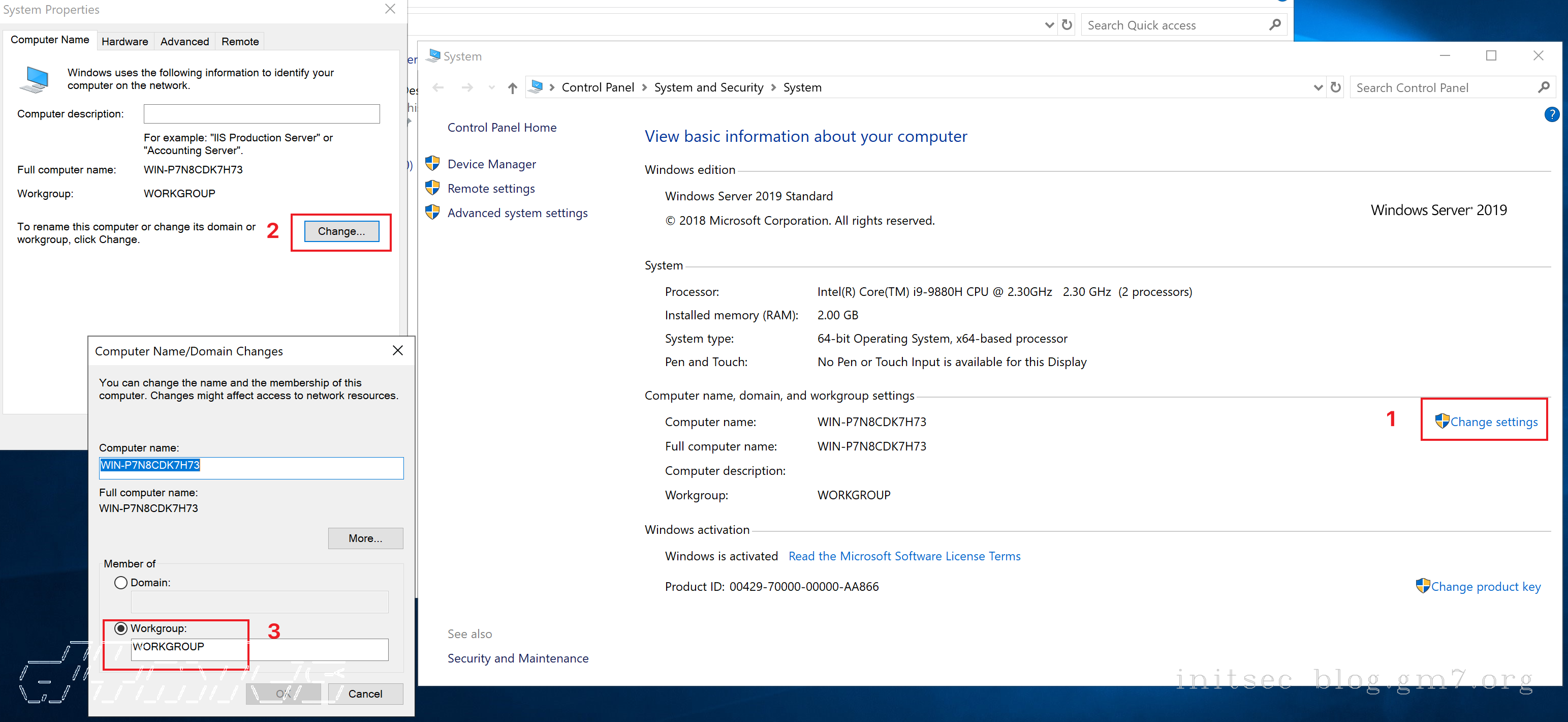Click the Quick access search magnifier icon
This screenshot has height=722, width=1568.
click(1275, 25)
